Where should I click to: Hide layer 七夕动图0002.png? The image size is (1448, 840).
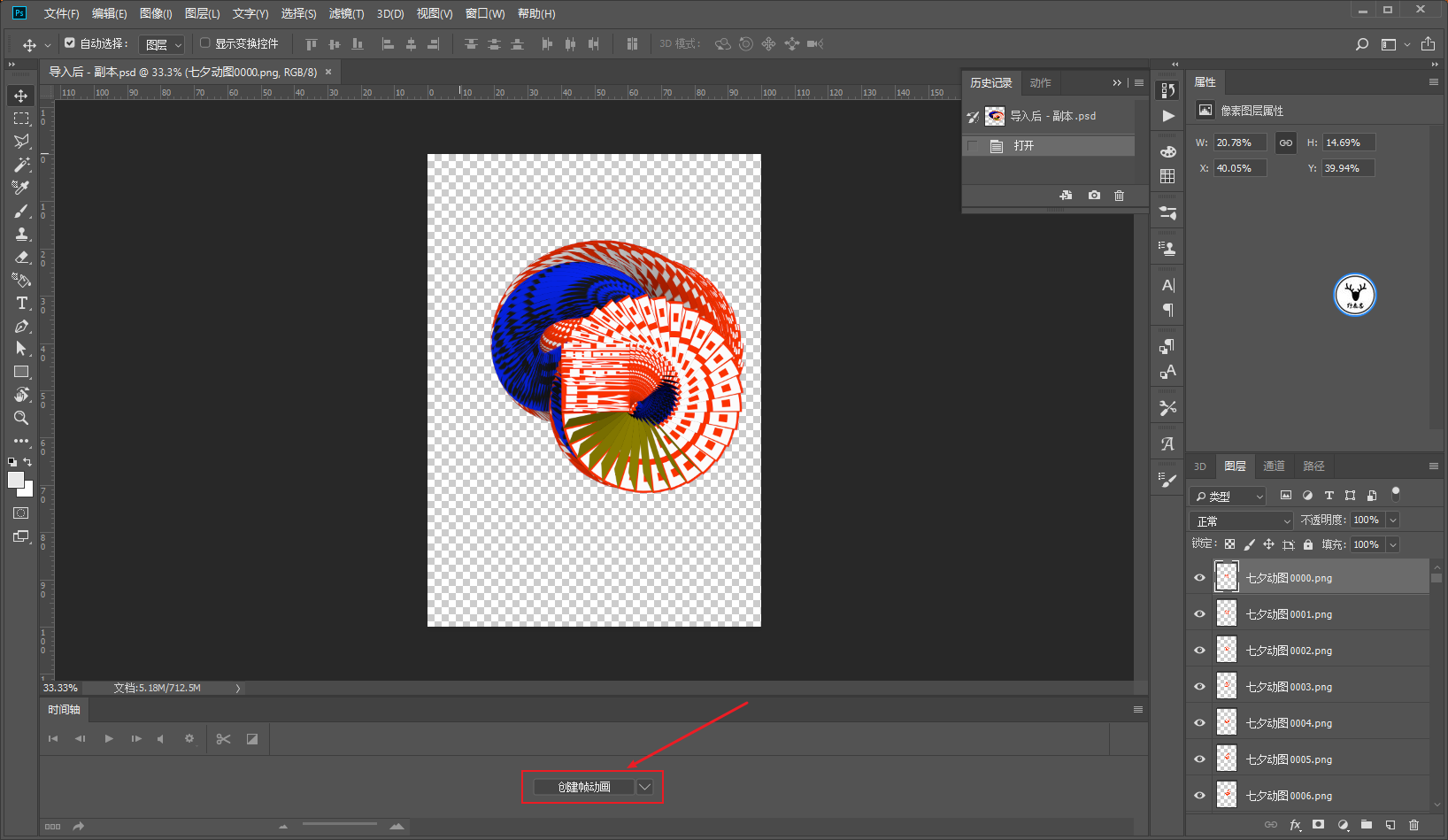(x=1199, y=651)
